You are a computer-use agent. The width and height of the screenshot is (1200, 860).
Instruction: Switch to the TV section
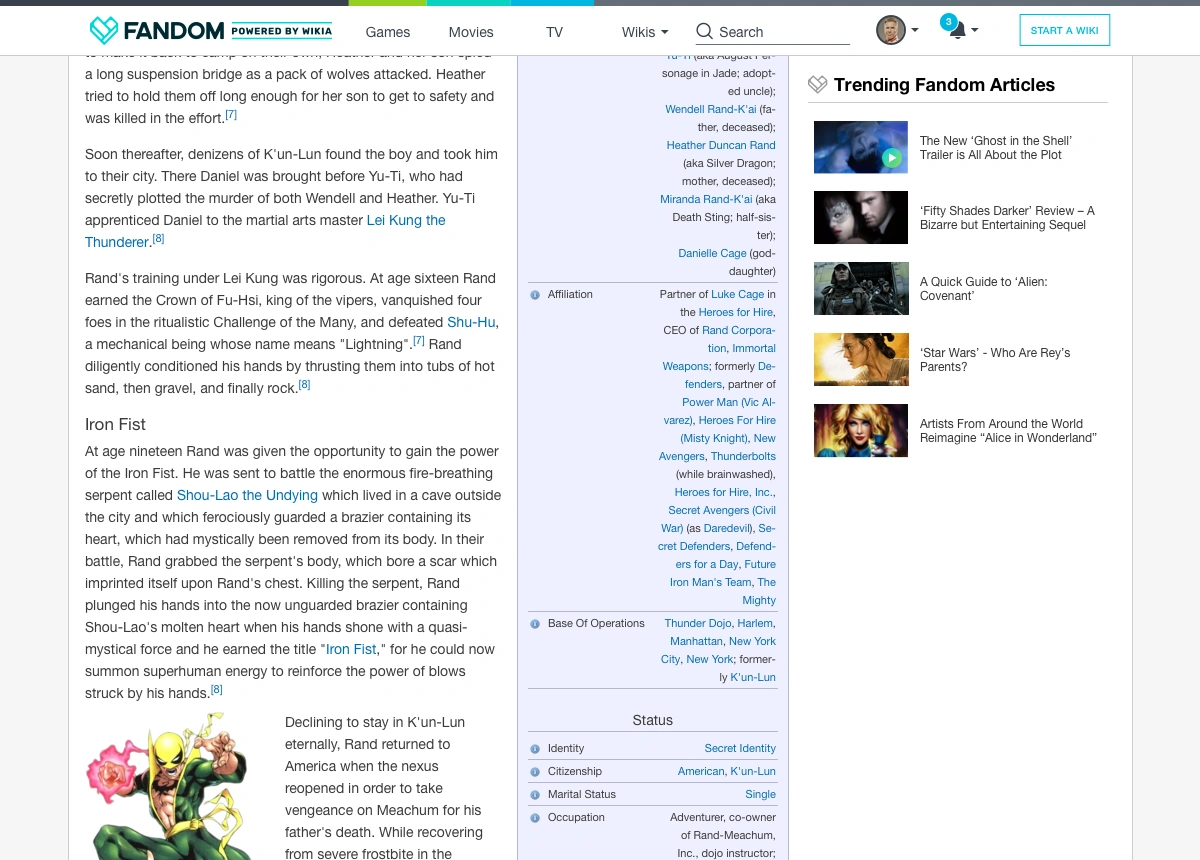[554, 32]
